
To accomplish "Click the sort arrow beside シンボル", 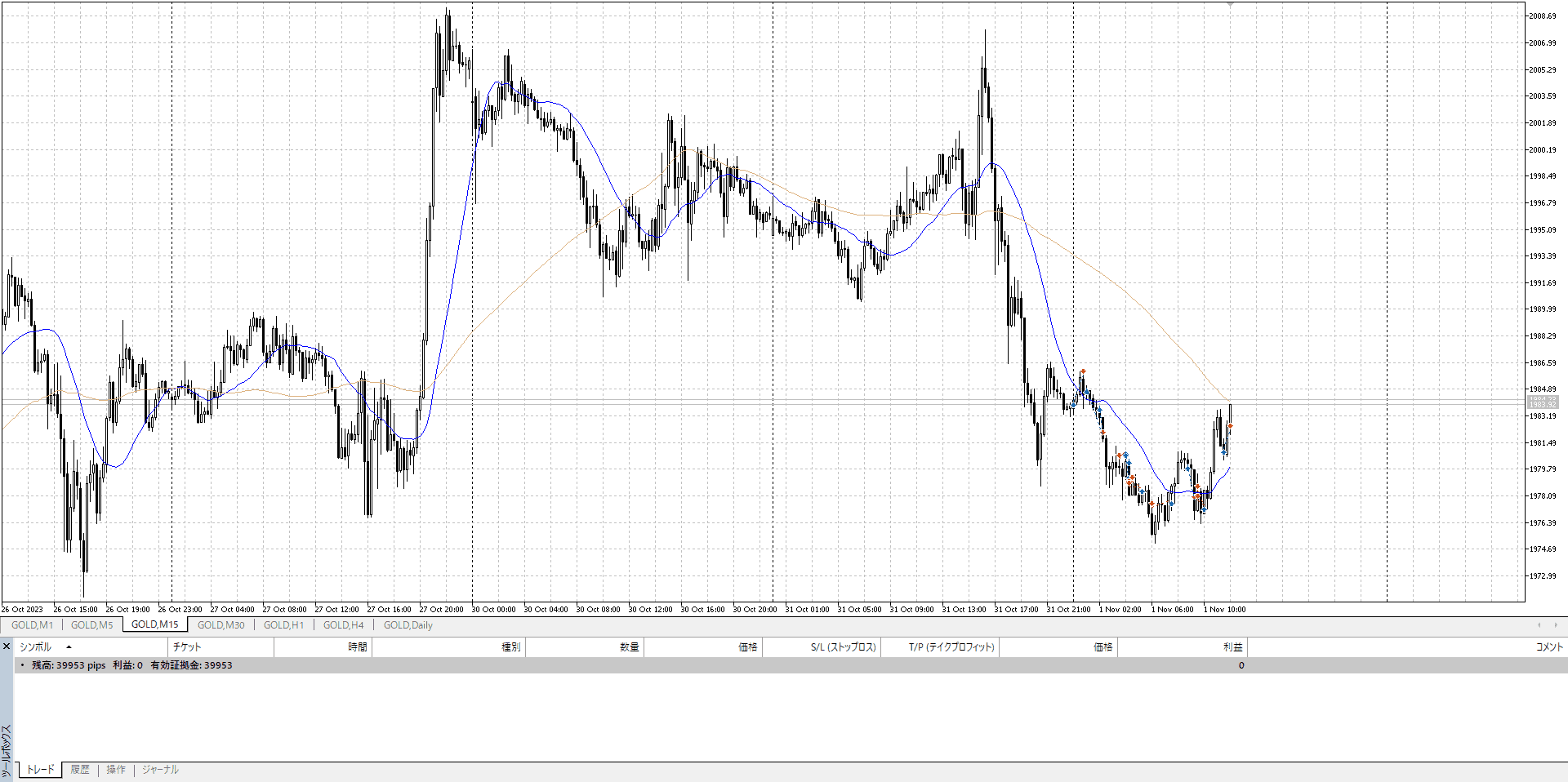I will [x=69, y=647].
